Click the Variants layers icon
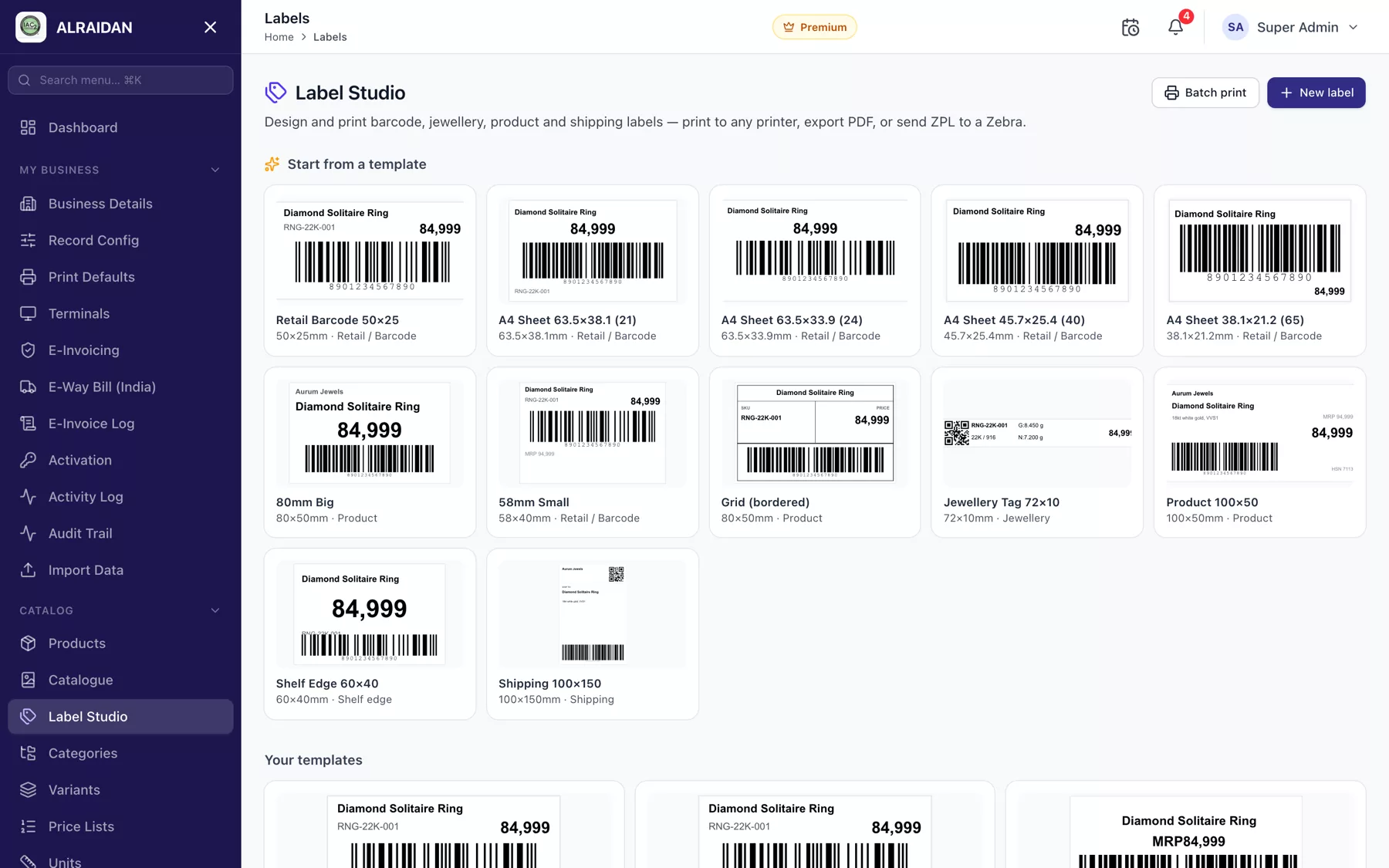Viewport: 1389px width, 868px height. 28,790
